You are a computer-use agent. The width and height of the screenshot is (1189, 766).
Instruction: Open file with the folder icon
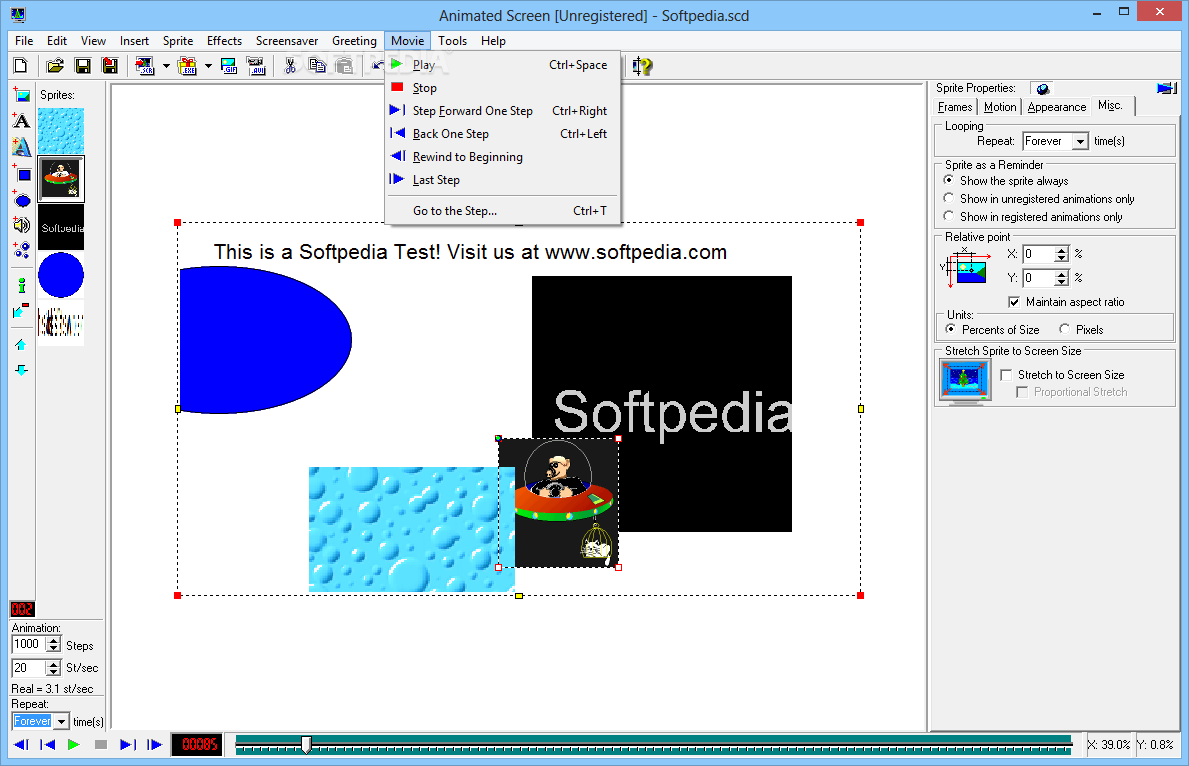coord(55,66)
